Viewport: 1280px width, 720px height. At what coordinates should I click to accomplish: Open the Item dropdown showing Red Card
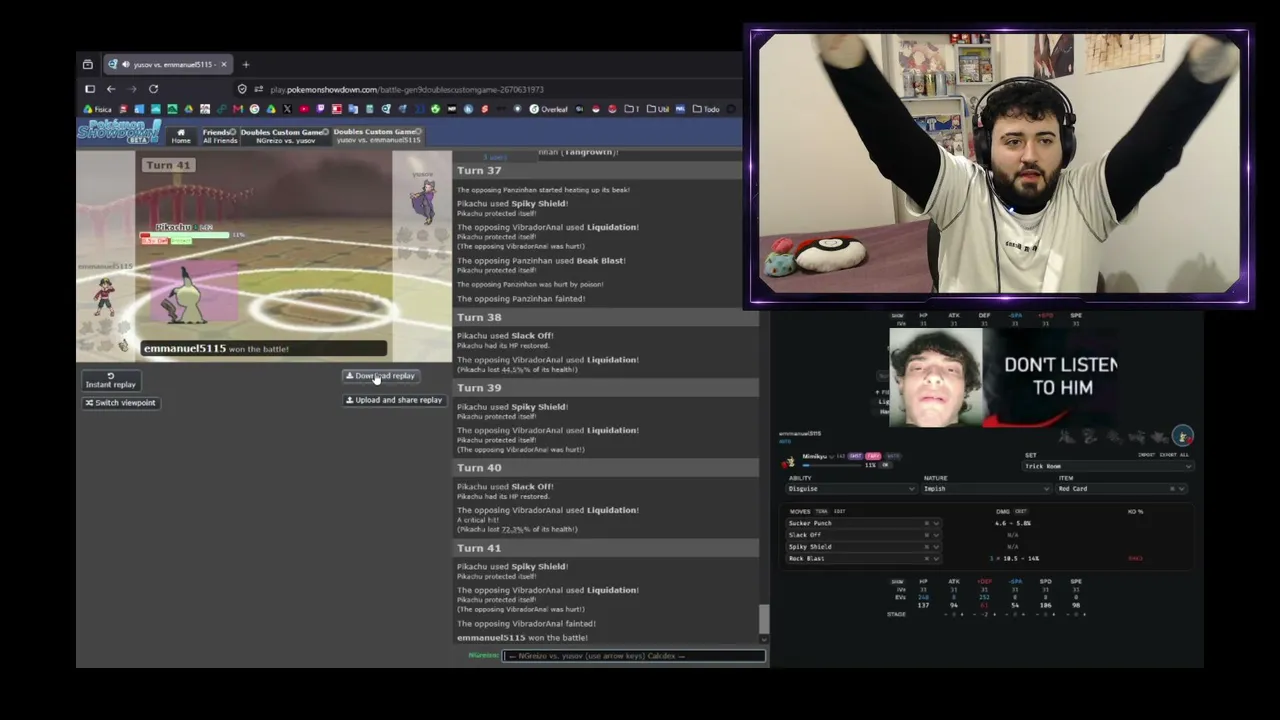1120,489
